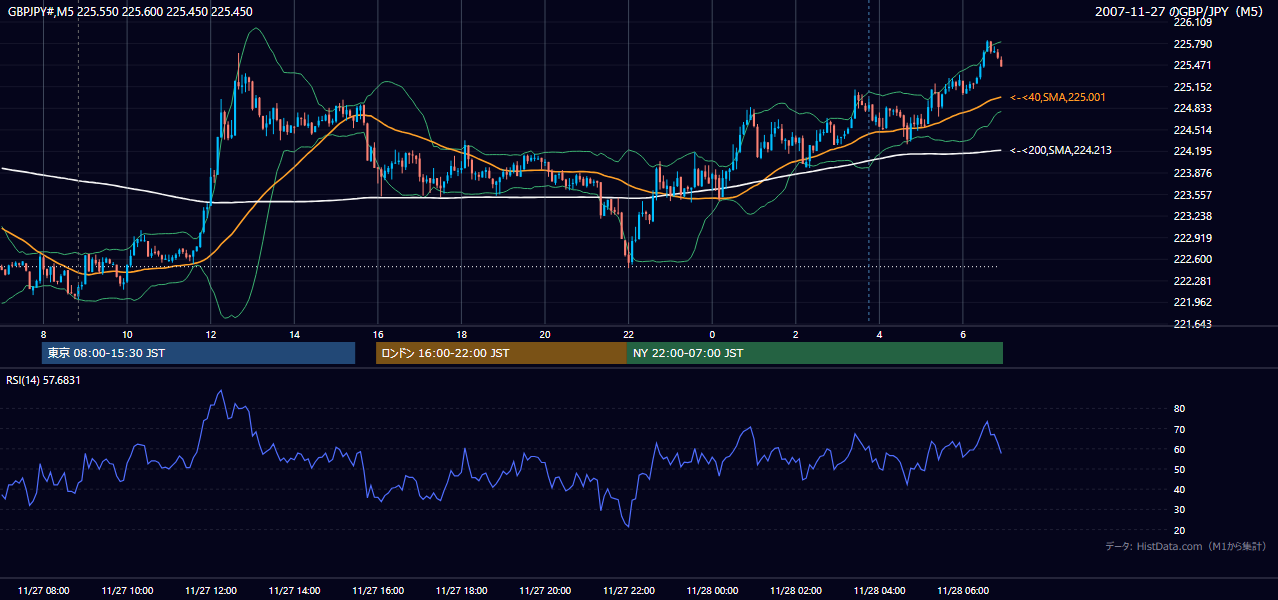
Task: Click hour label 12 under price chart
Action: [211, 334]
